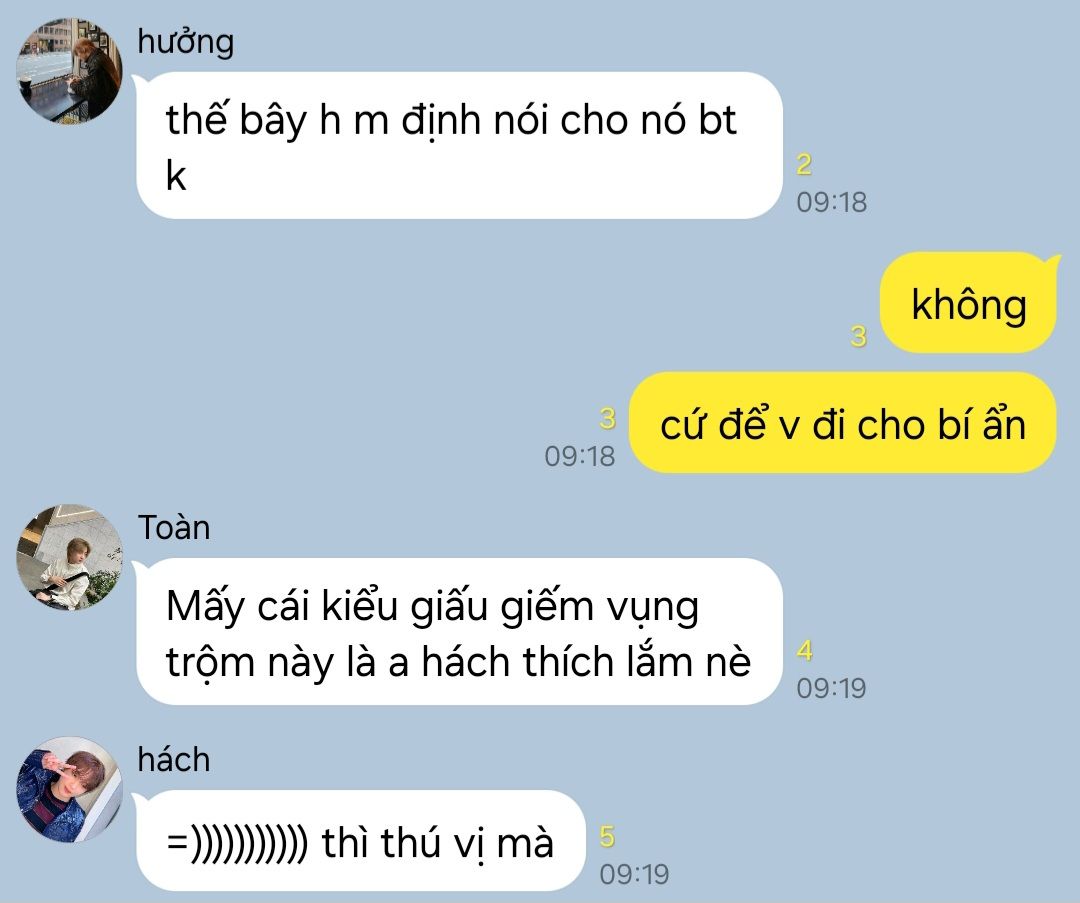1080x903 pixels.
Task: Tap unread count 2 beside hưởng's message
Action: point(804,165)
